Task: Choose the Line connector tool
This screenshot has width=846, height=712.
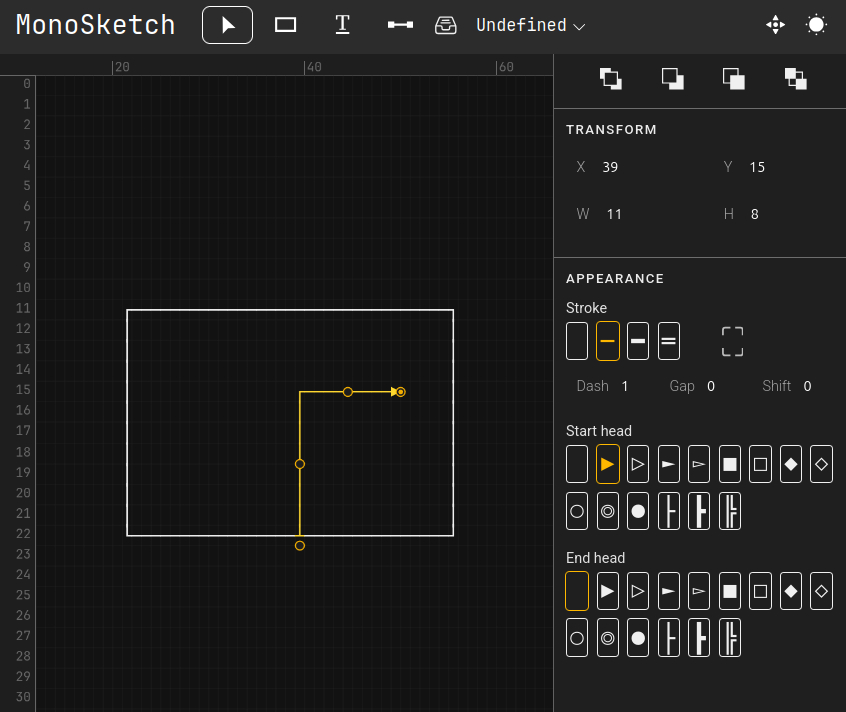Action: click(400, 25)
